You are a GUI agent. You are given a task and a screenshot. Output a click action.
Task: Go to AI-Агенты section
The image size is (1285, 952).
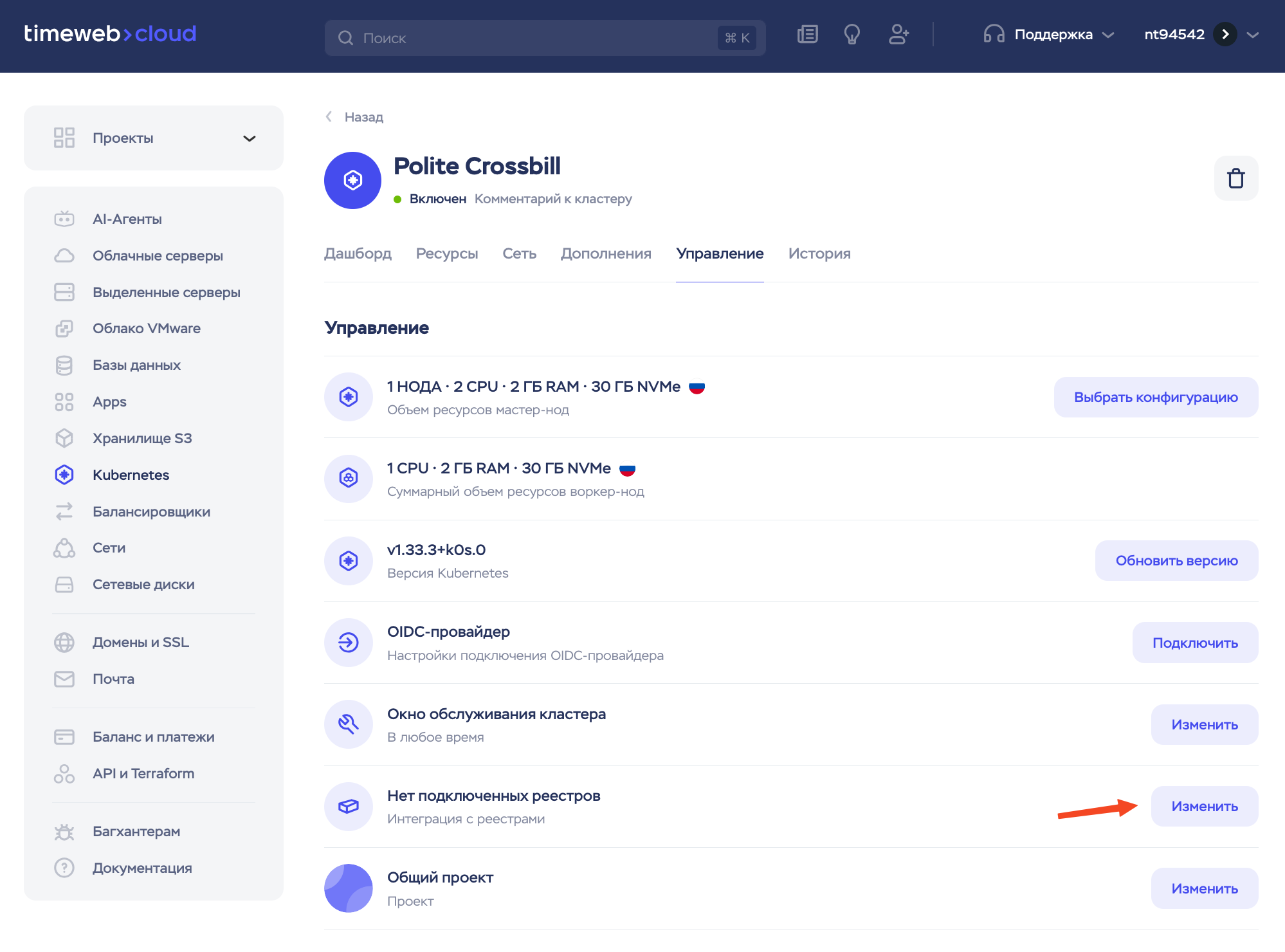[127, 219]
